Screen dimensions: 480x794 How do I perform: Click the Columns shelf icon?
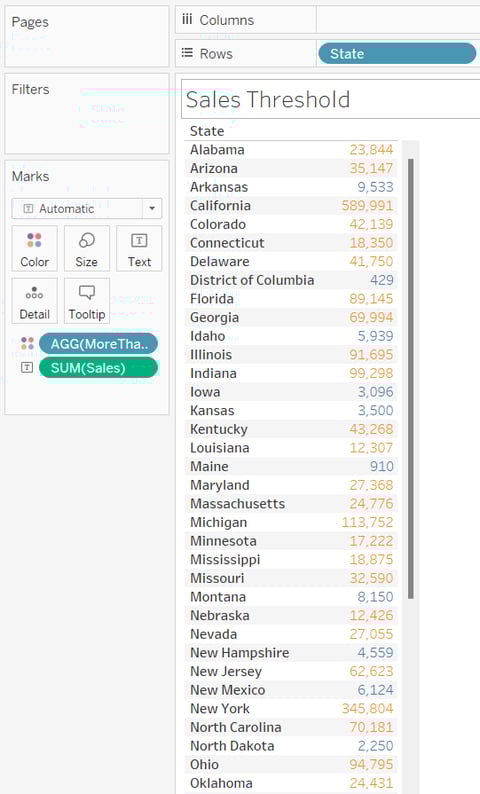(187, 20)
